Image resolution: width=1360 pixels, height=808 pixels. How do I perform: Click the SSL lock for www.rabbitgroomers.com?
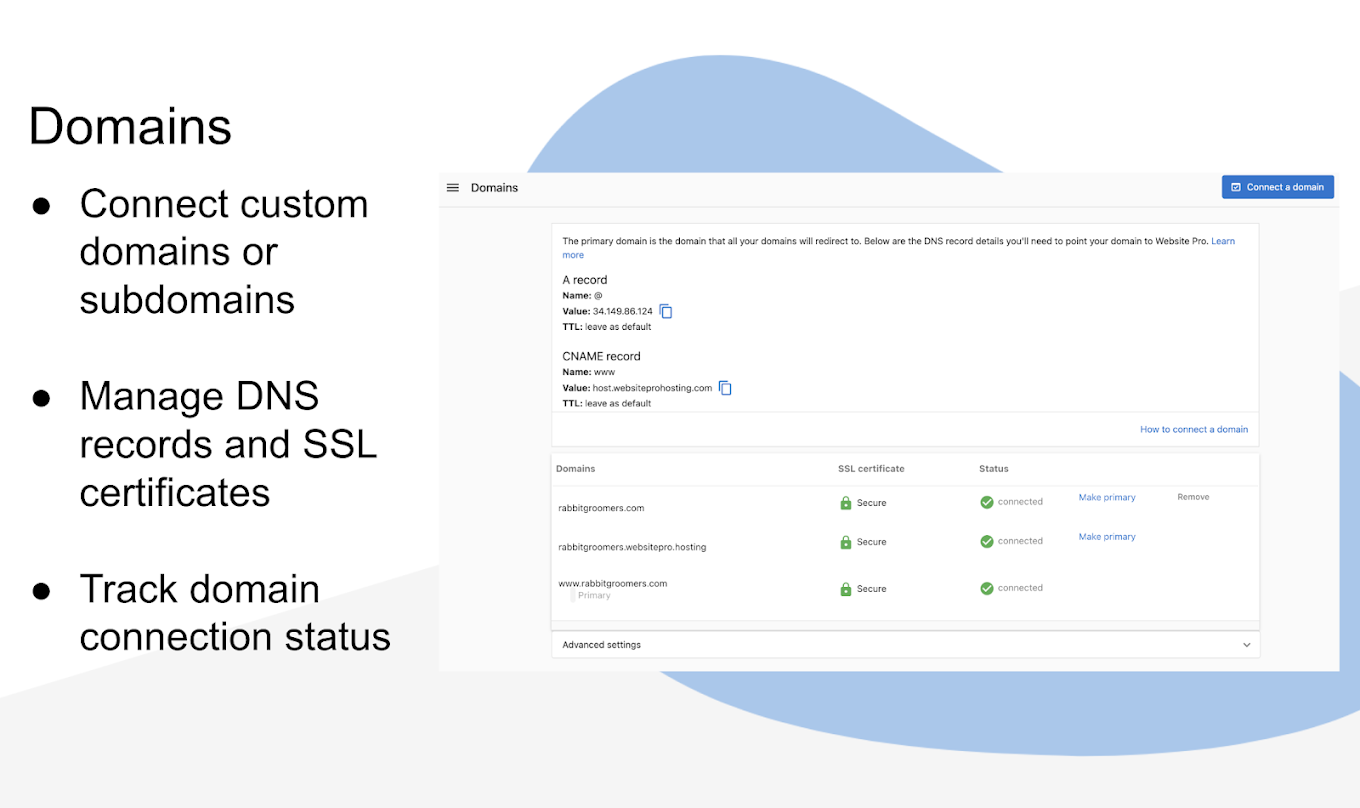pyautogui.click(x=845, y=588)
